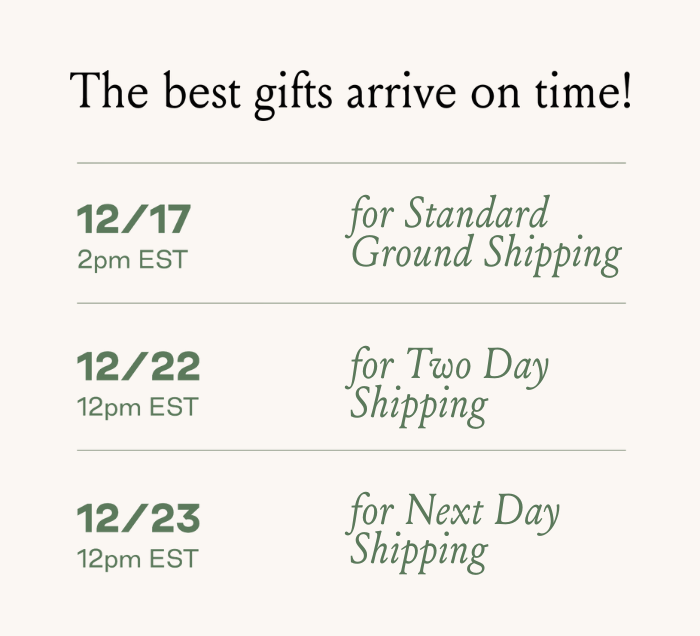The image size is (700, 636).
Task: Click '12pm EST' under the 12/22 date
Action: [138, 408]
